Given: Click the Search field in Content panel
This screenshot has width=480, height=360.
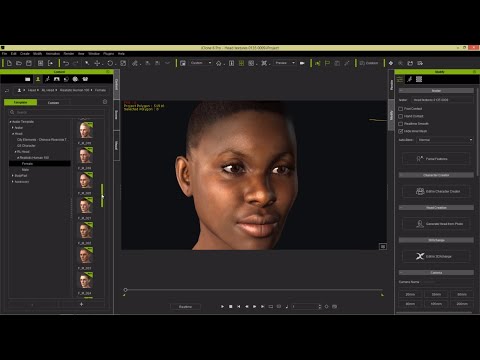Looking at the screenshot, I should (57, 112).
